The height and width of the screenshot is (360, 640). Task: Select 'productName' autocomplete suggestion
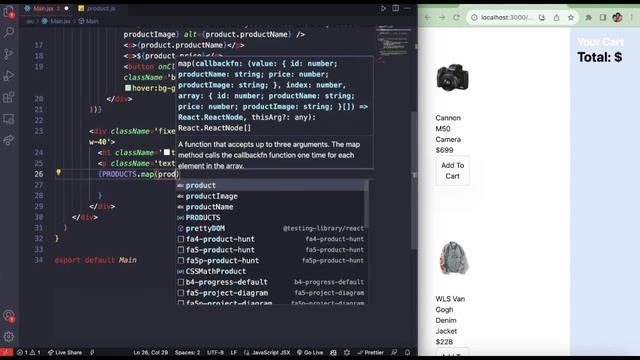[271, 207]
